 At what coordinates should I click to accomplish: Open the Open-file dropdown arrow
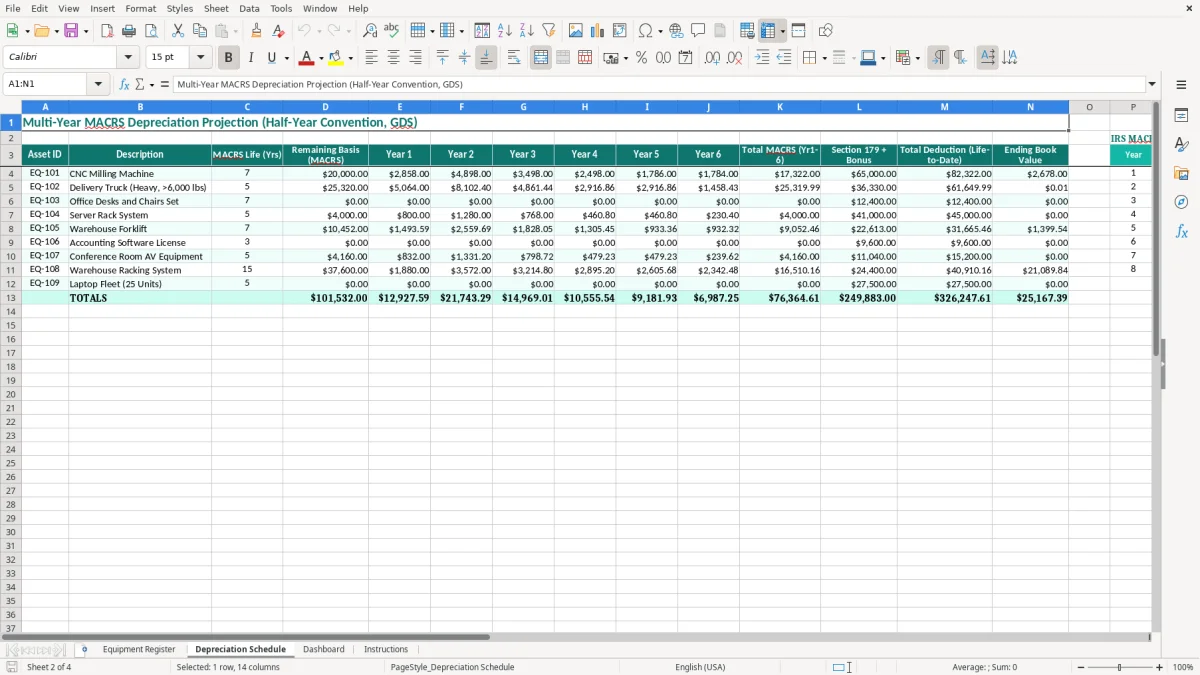pos(56,31)
